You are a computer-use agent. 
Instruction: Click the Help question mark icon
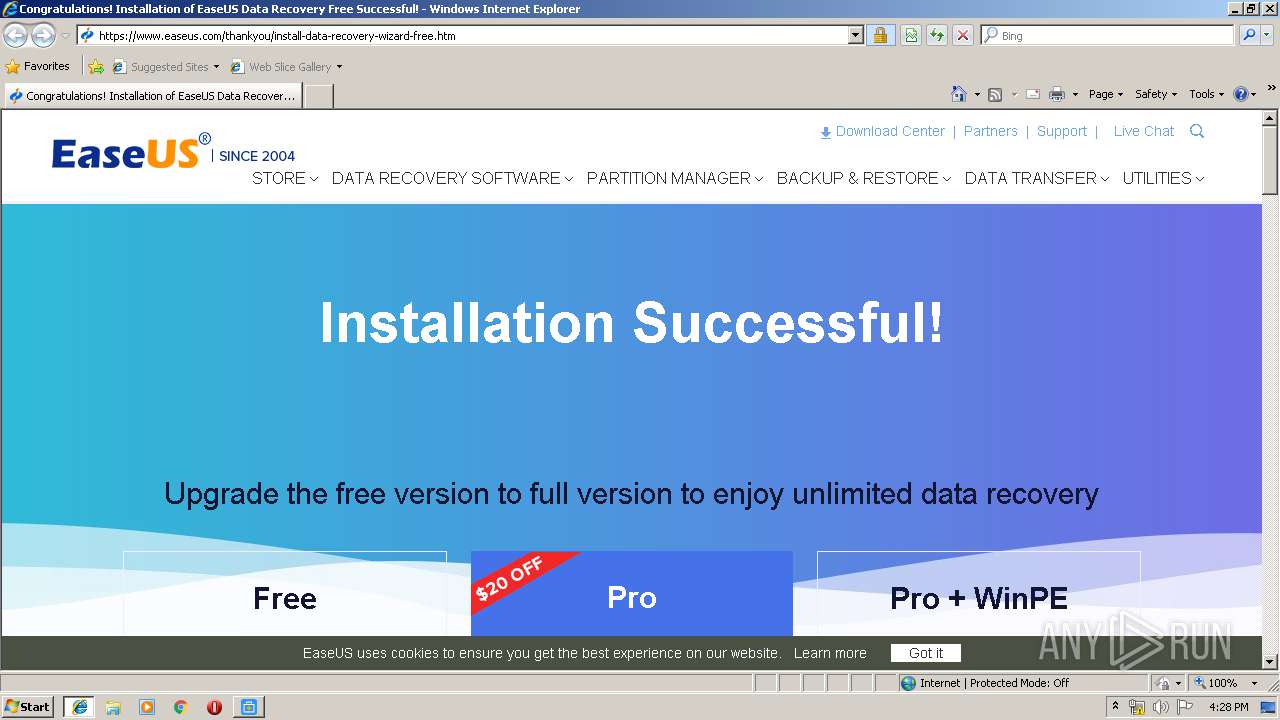1241,94
